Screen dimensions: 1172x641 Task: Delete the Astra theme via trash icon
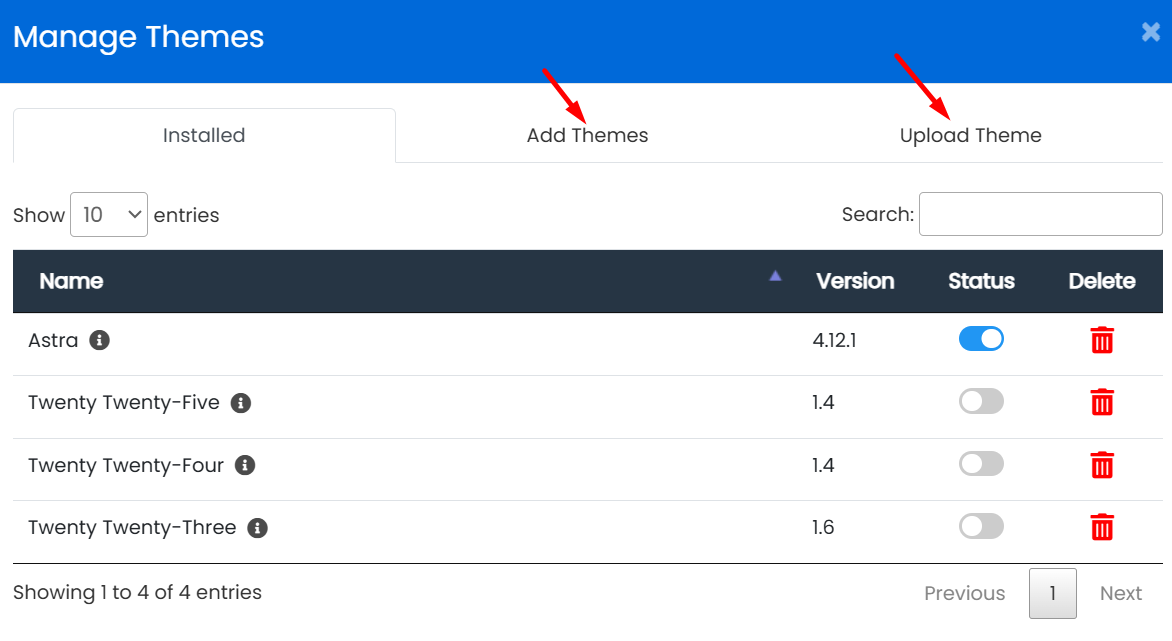1101,340
